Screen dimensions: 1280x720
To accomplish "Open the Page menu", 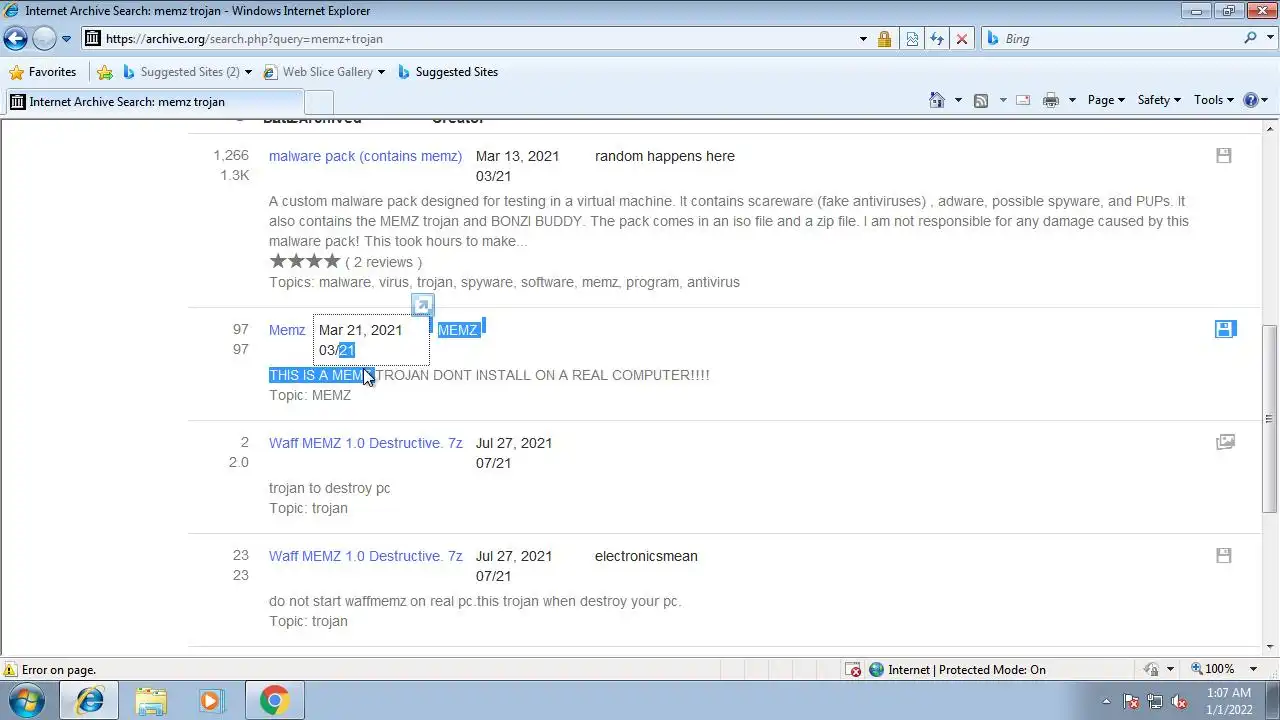I will (1106, 100).
